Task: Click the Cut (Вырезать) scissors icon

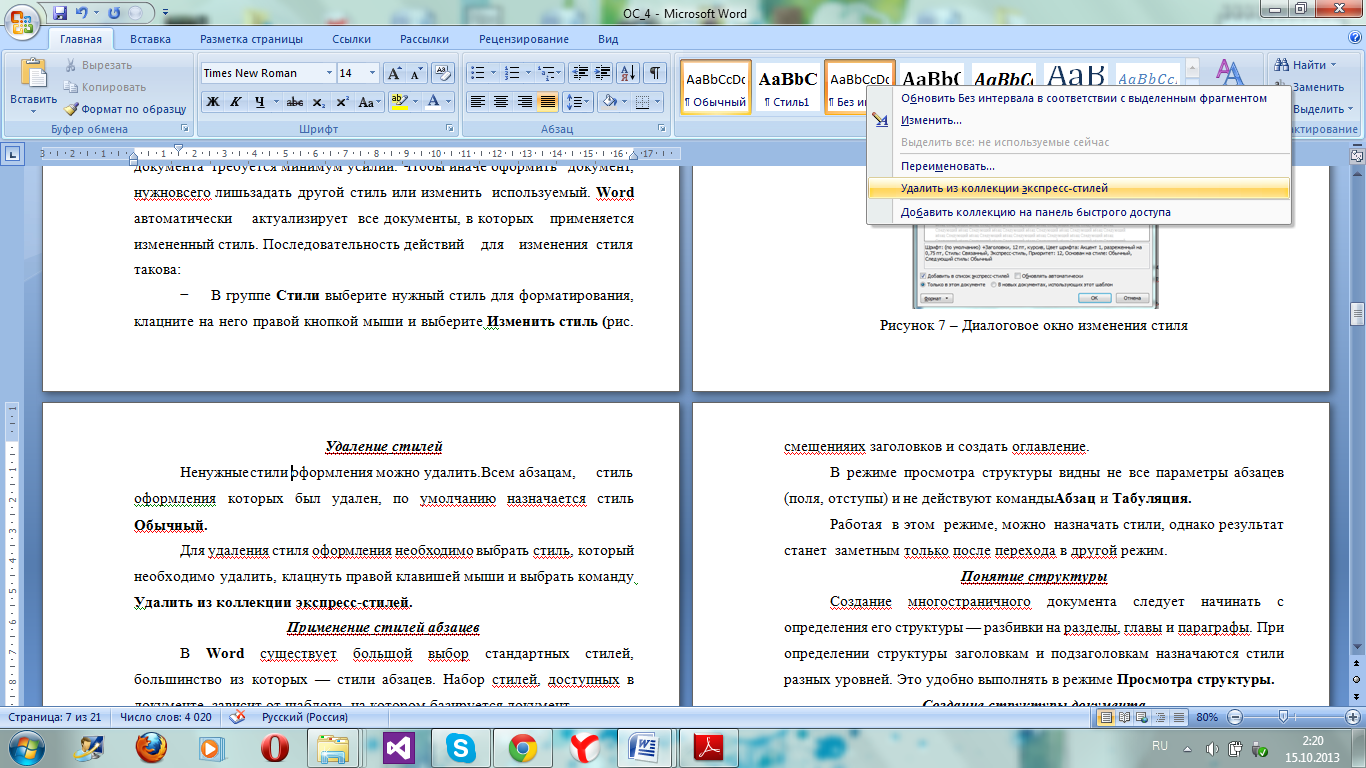Action: 71,65
